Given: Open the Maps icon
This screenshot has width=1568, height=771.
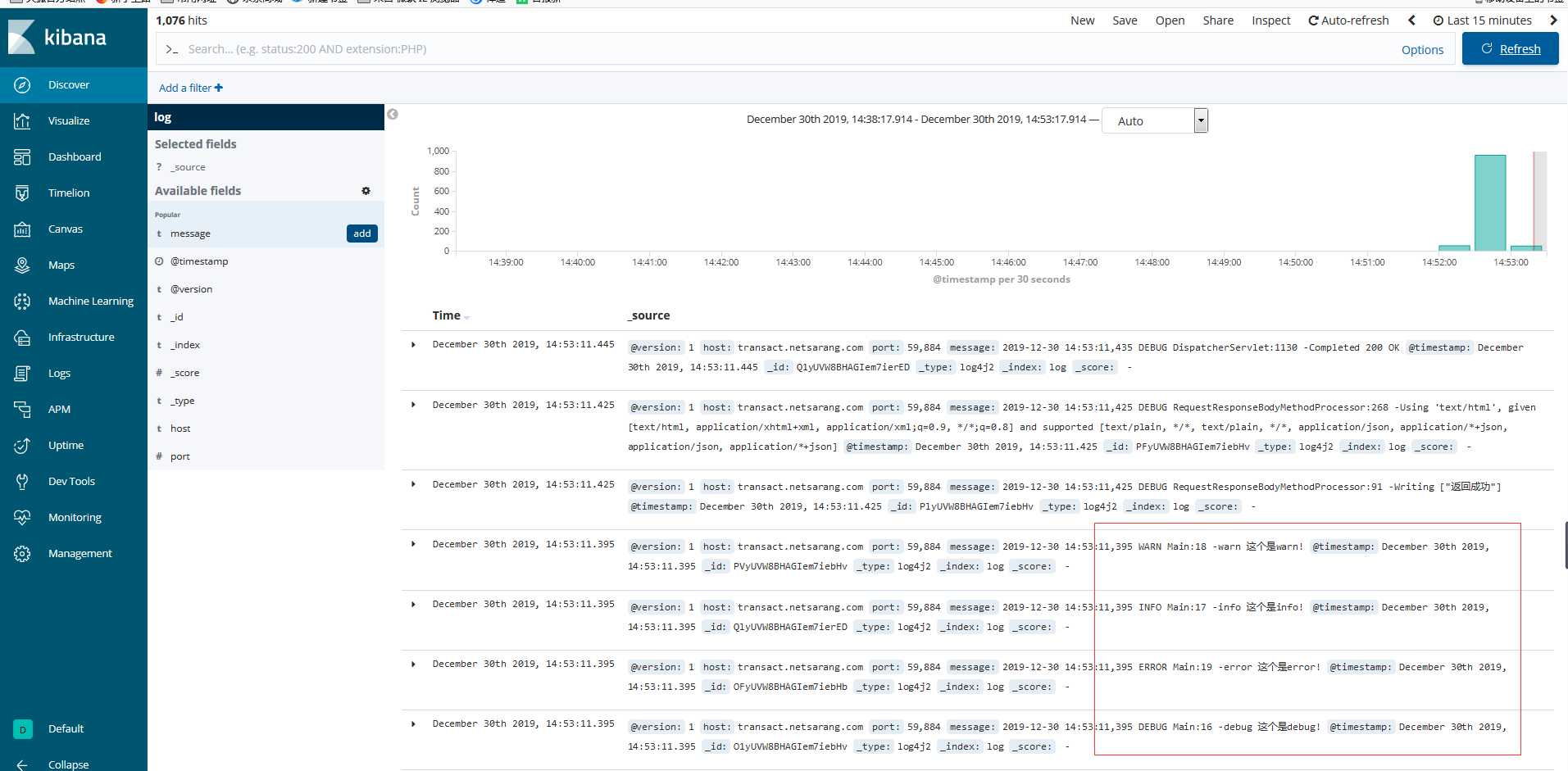Looking at the screenshot, I should pyautogui.click(x=22, y=265).
